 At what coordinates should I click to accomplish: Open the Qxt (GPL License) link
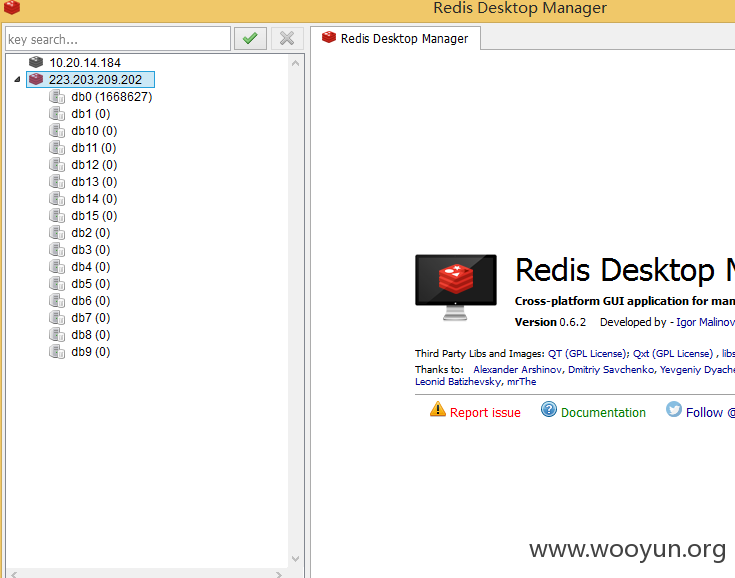[x=673, y=353]
